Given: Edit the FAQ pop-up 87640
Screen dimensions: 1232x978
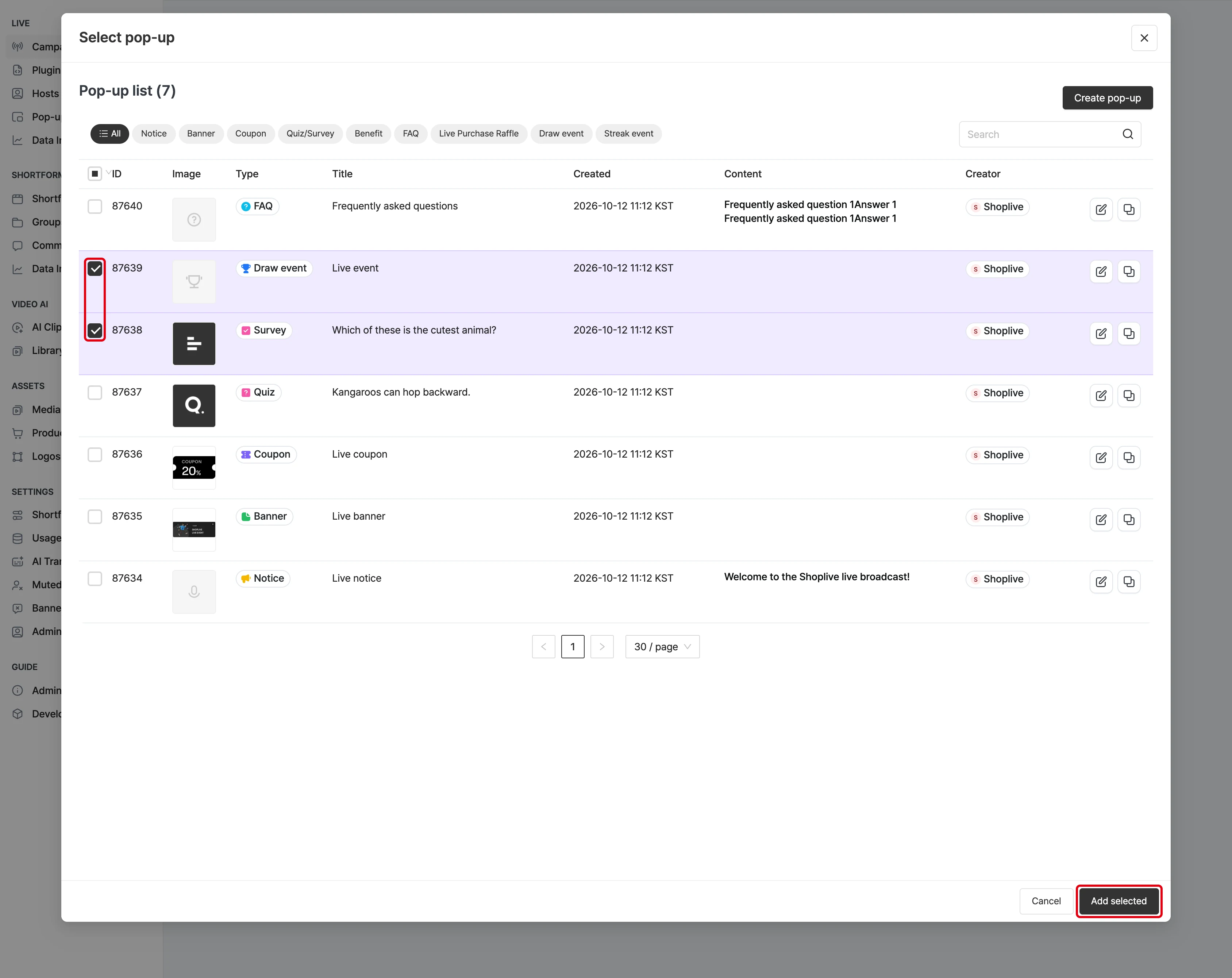Looking at the screenshot, I should click(1101, 210).
